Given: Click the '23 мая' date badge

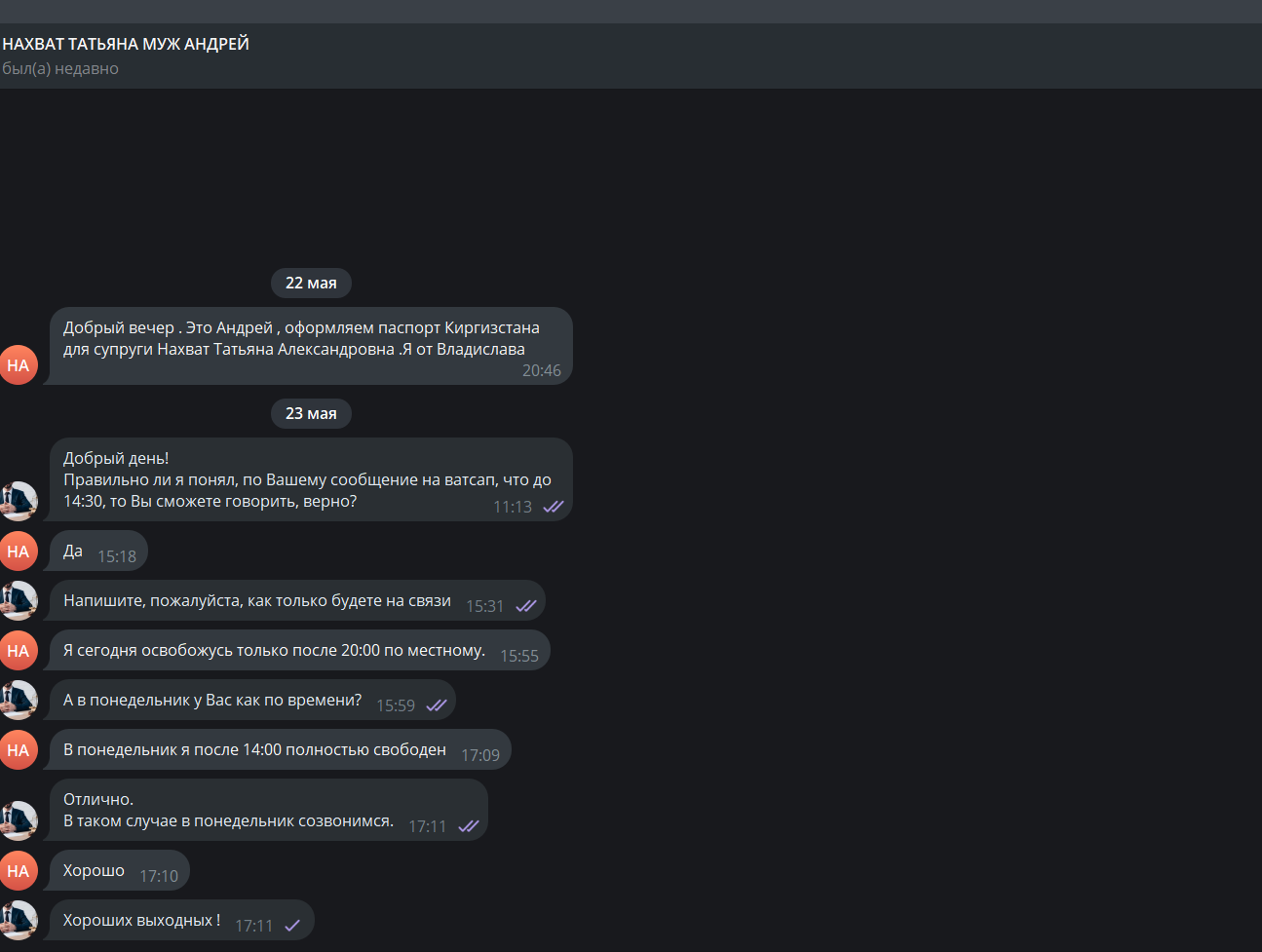Looking at the screenshot, I should [311, 413].
